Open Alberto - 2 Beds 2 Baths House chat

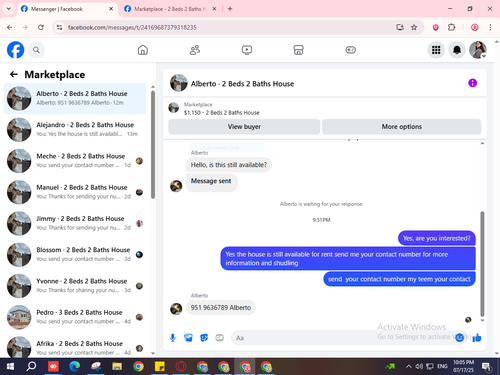point(75,98)
